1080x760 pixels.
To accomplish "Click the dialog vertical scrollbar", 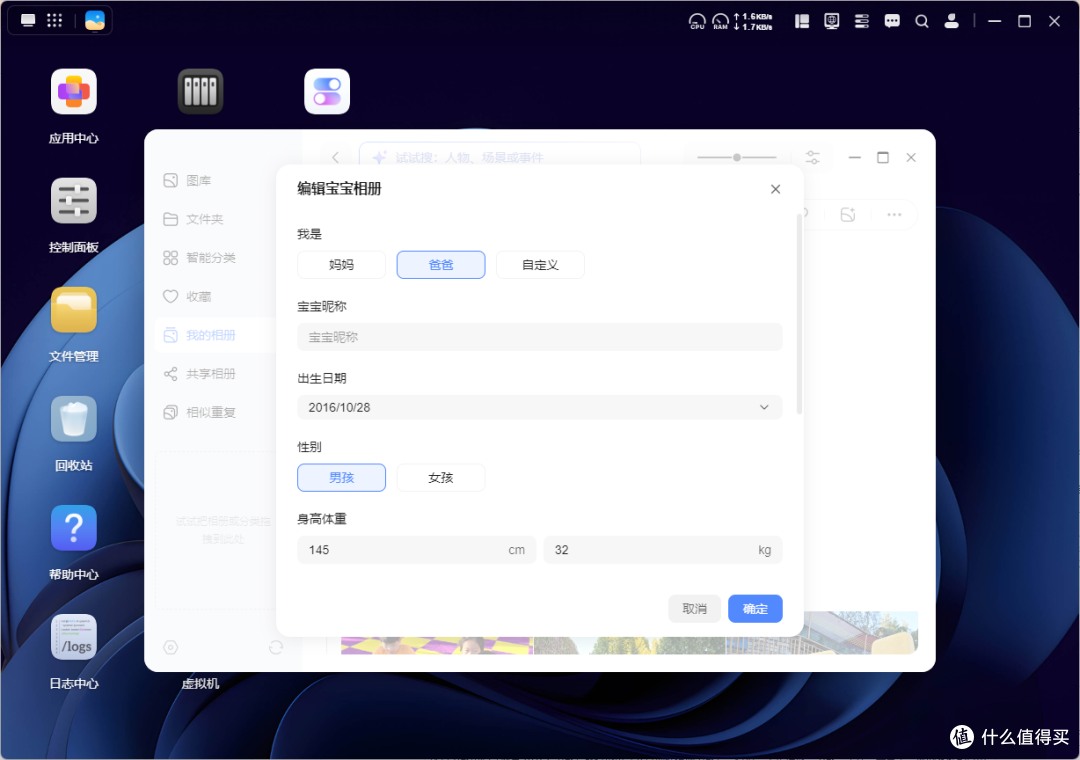I will pyautogui.click(x=799, y=314).
